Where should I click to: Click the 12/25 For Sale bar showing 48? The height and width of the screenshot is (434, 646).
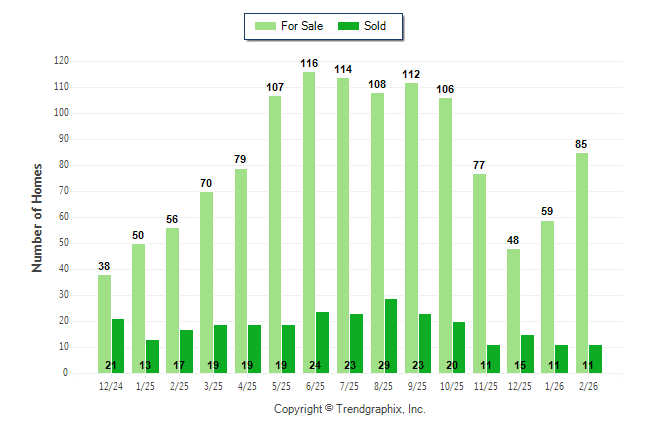tap(513, 311)
